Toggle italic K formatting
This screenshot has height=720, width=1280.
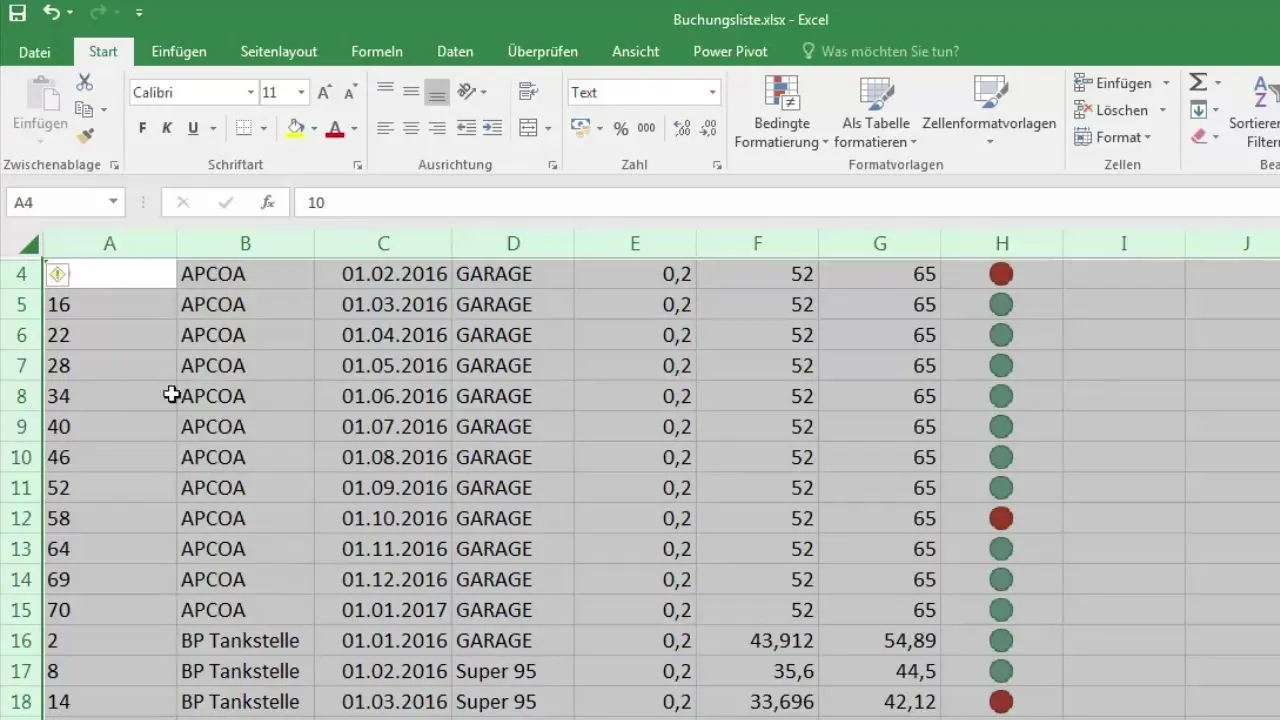pos(167,128)
